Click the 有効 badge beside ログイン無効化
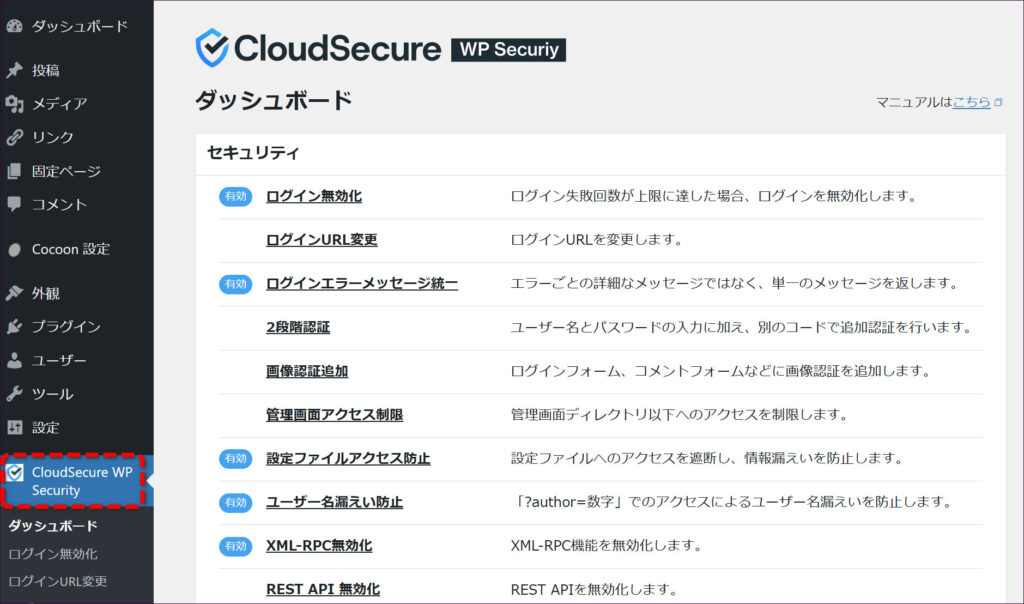Viewport: 1024px width, 604px height. (x=235, y=197)
